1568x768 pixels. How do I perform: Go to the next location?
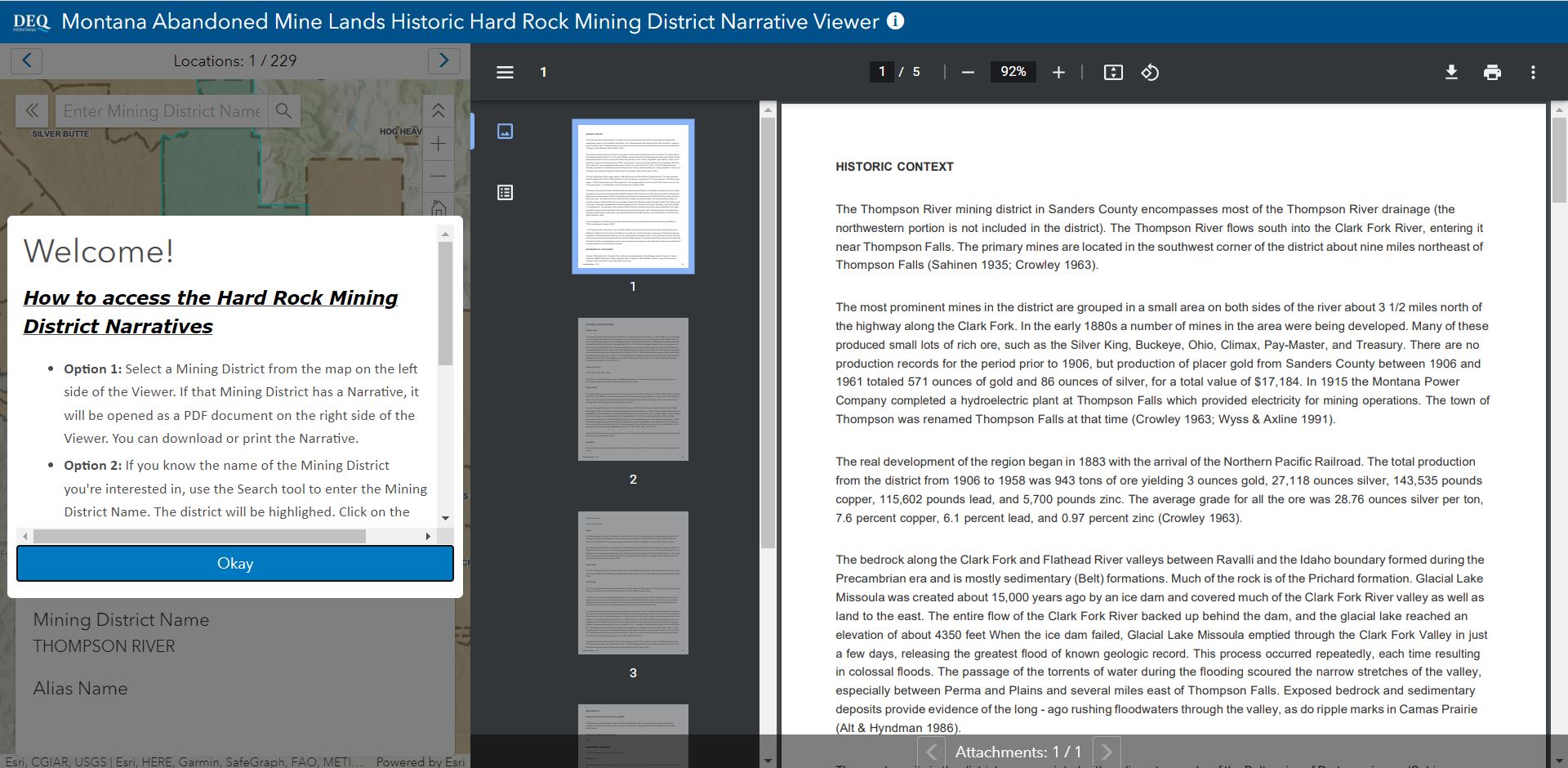point(443,60)
